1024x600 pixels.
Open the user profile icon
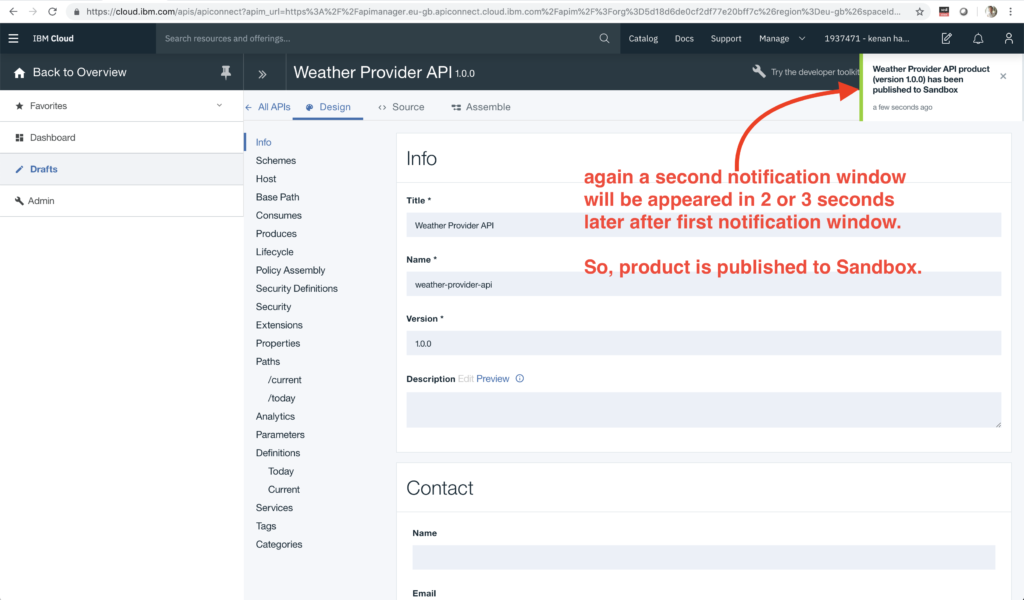[x=1008, y=39]
